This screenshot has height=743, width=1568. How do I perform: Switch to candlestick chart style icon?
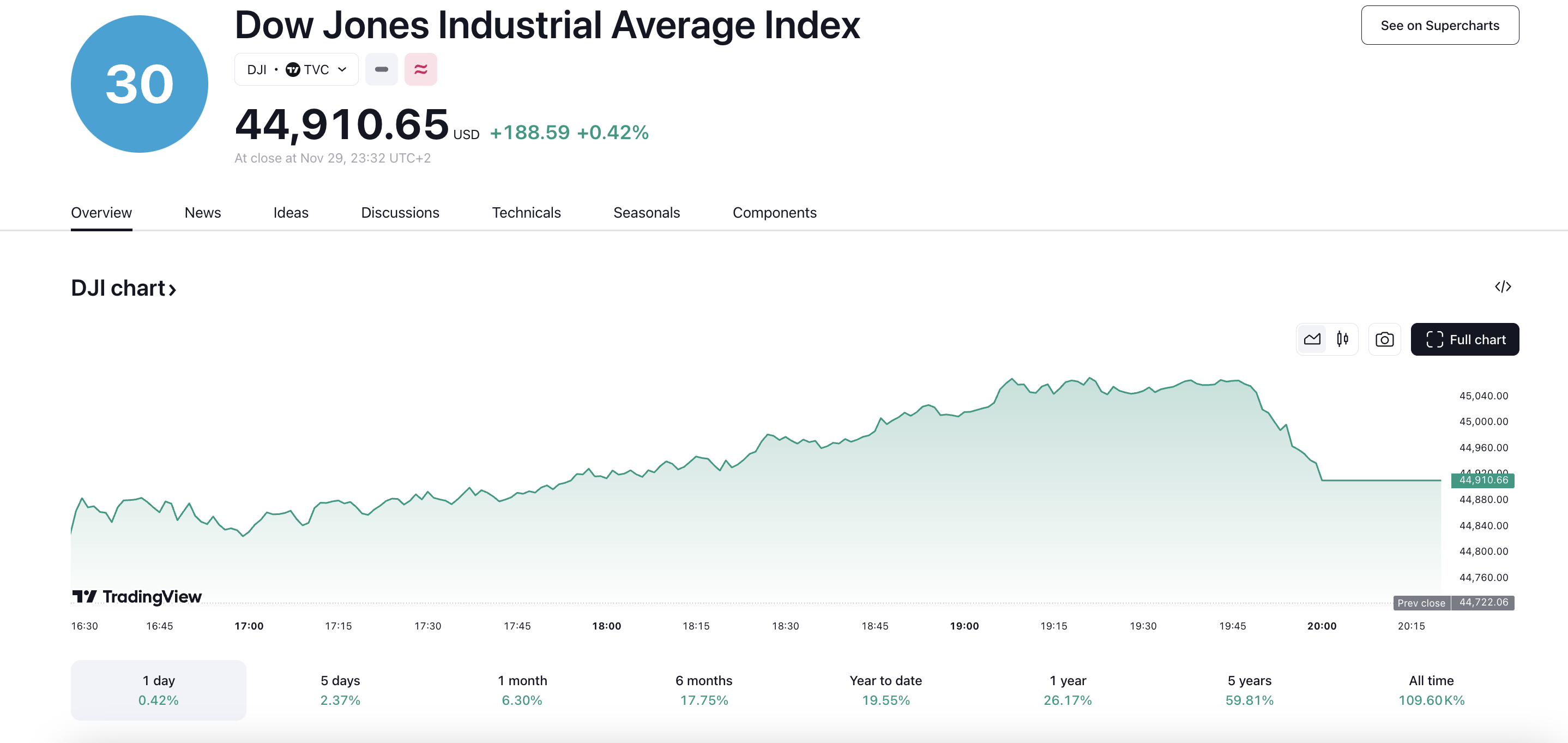tap(1342, 339)
